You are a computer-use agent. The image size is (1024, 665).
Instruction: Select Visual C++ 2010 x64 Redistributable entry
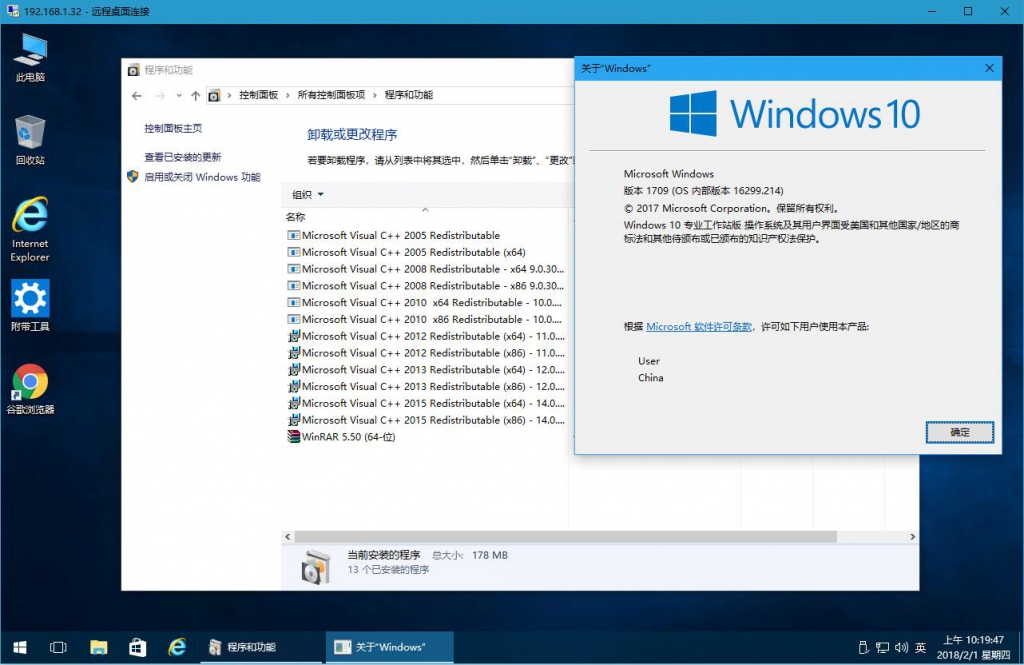tap(426, 302)
